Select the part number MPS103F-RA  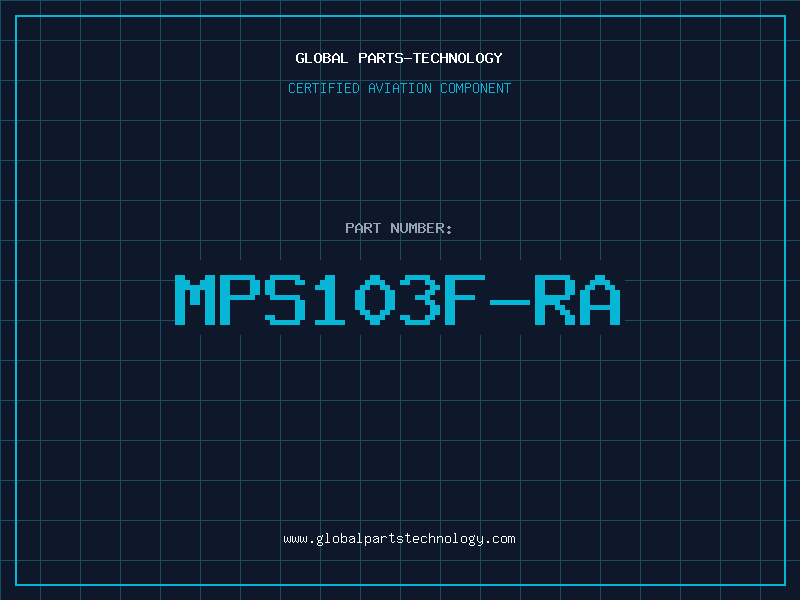coord(398,300)
